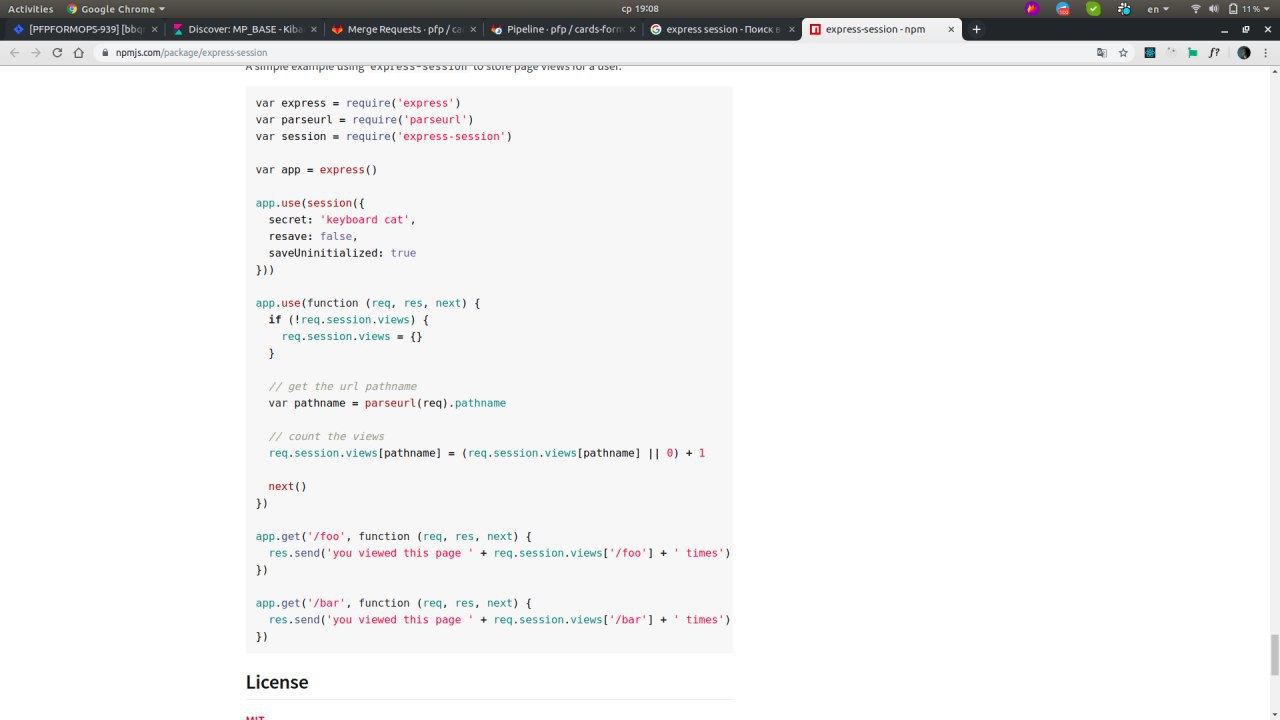Screen dimensions: 1280x720
Task: Click the 'keyboard cat' secret string
Action: pyautogui.click(x=365, y=219)
